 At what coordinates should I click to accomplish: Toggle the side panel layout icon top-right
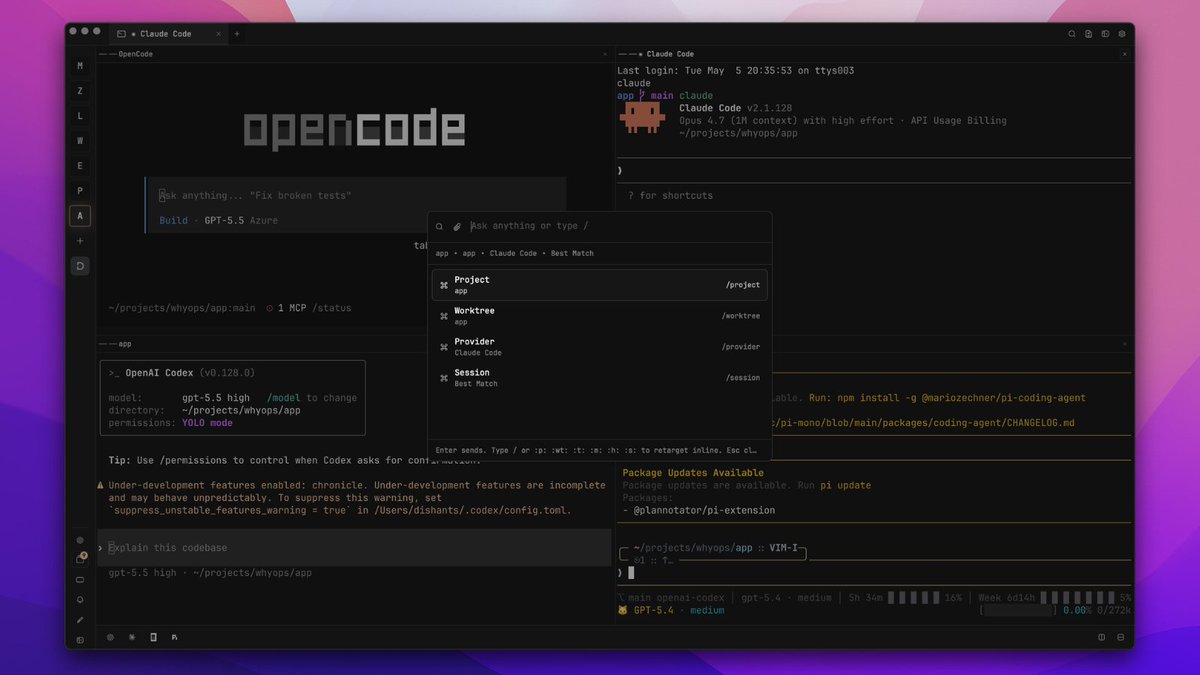pos(1105,34)
